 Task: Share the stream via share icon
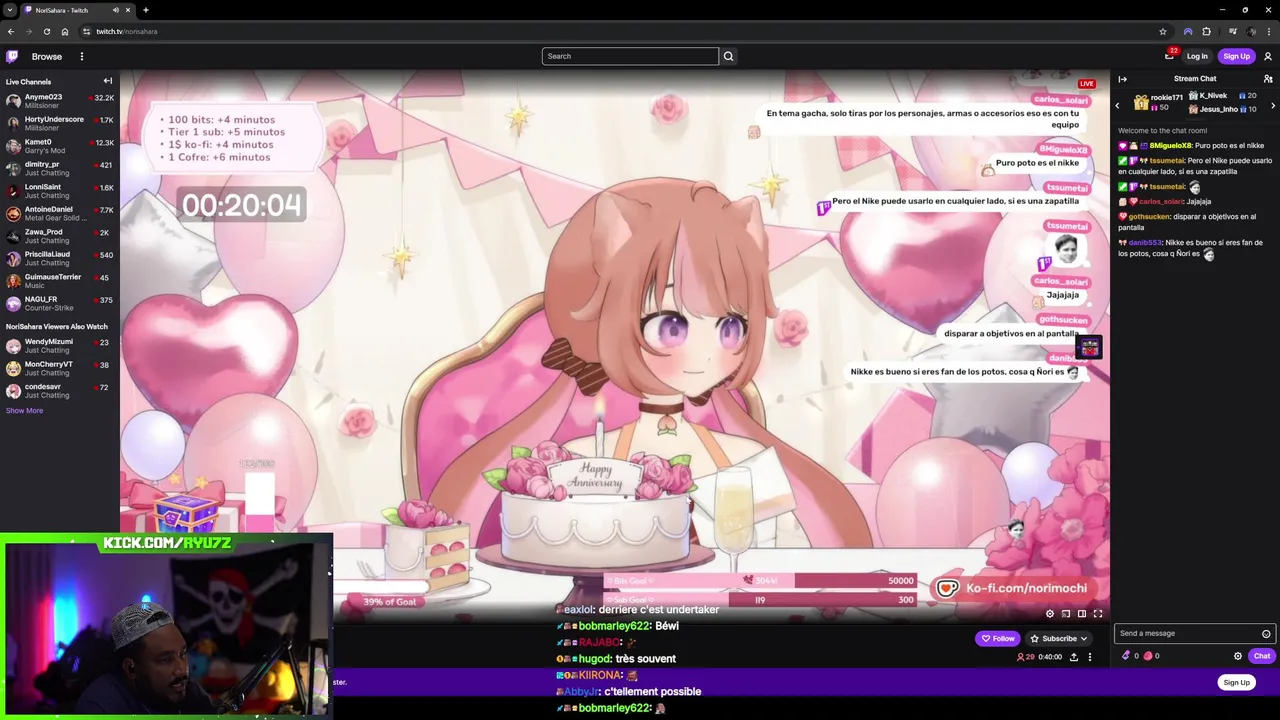tap(1074, 657)
